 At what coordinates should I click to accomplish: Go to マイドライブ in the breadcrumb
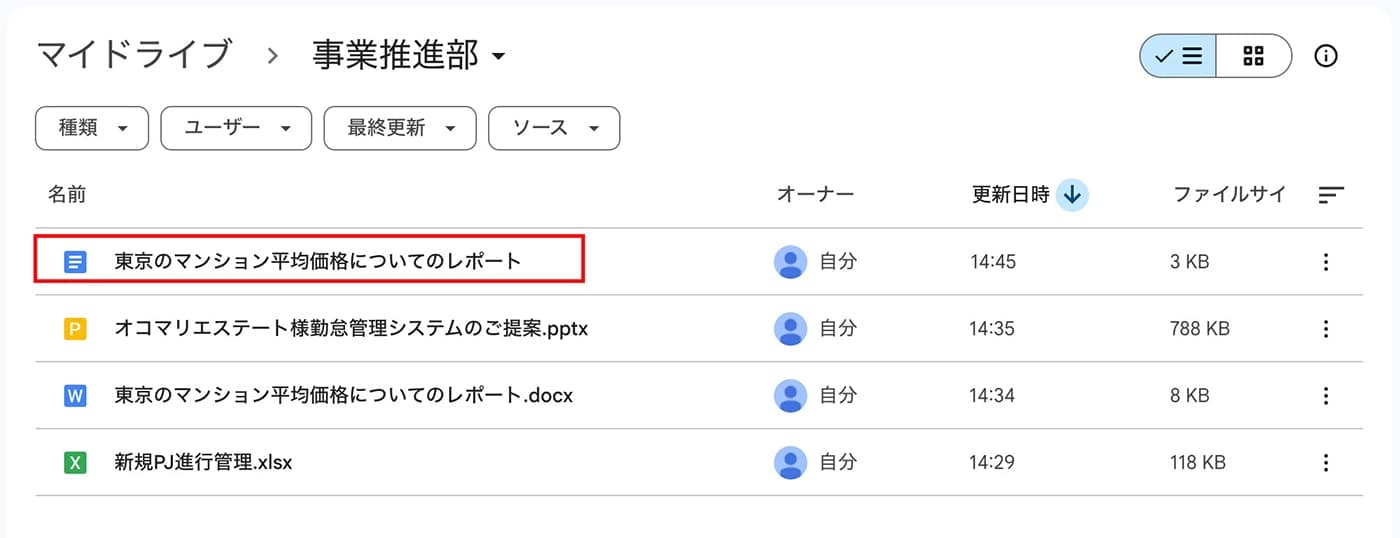coord(135,55)
